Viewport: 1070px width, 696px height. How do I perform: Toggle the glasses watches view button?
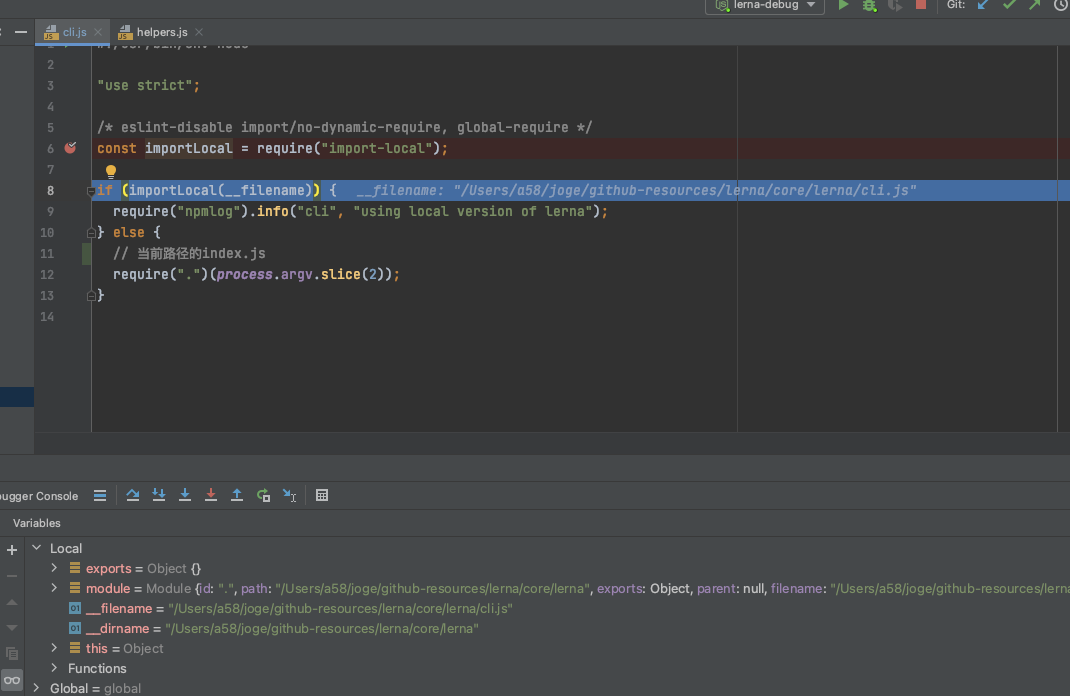tap(12, 680)
